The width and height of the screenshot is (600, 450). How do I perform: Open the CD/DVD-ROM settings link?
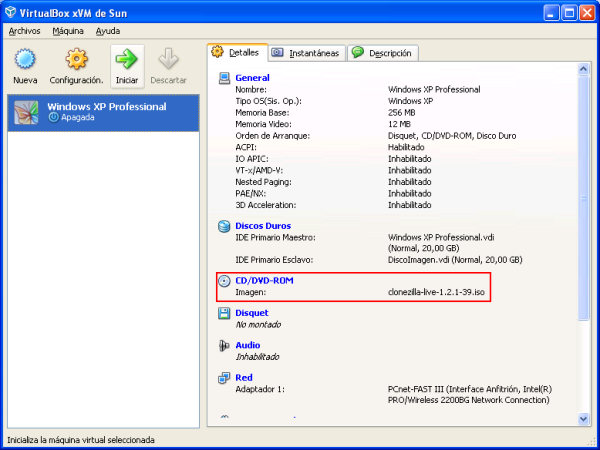coord(264,281)
